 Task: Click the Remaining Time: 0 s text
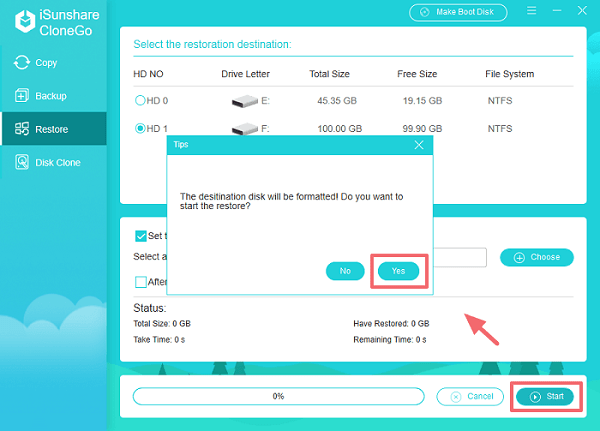[x=390, y=340]
